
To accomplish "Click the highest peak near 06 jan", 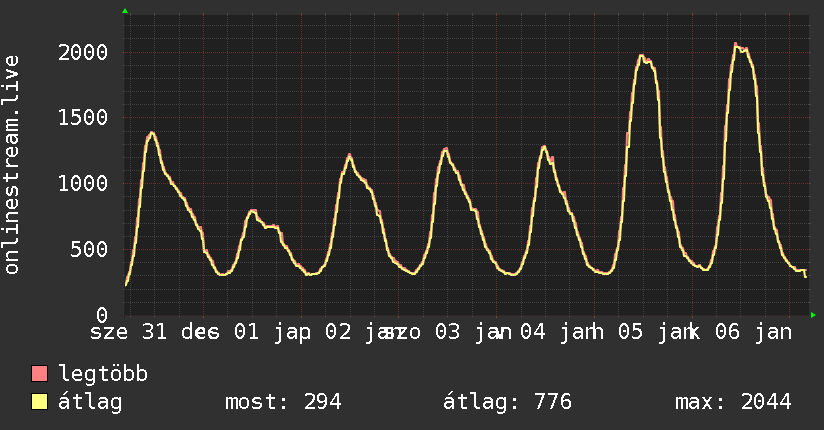I will coord(736,44).
